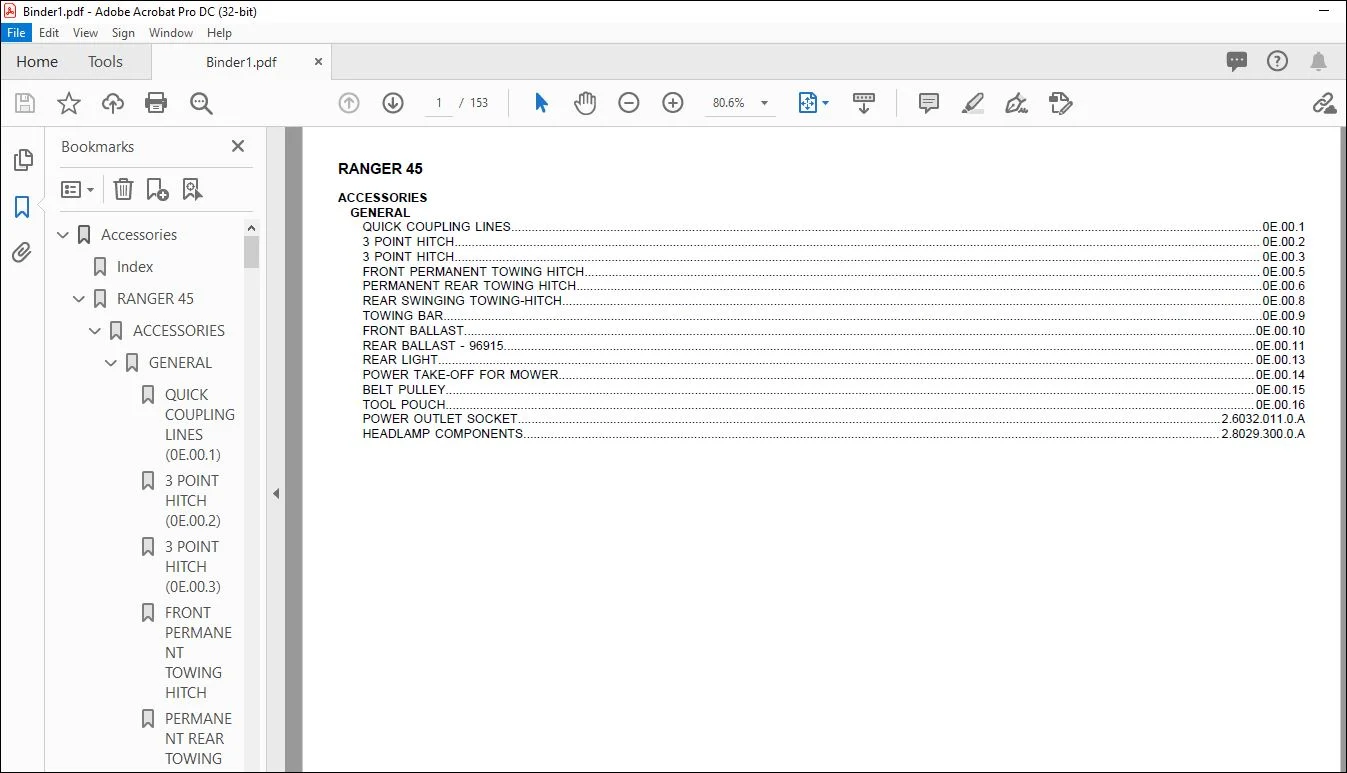Open the HEADLAMP COMPONENTS entry
Screen dimensions: 1347x773
pos(443,434)
